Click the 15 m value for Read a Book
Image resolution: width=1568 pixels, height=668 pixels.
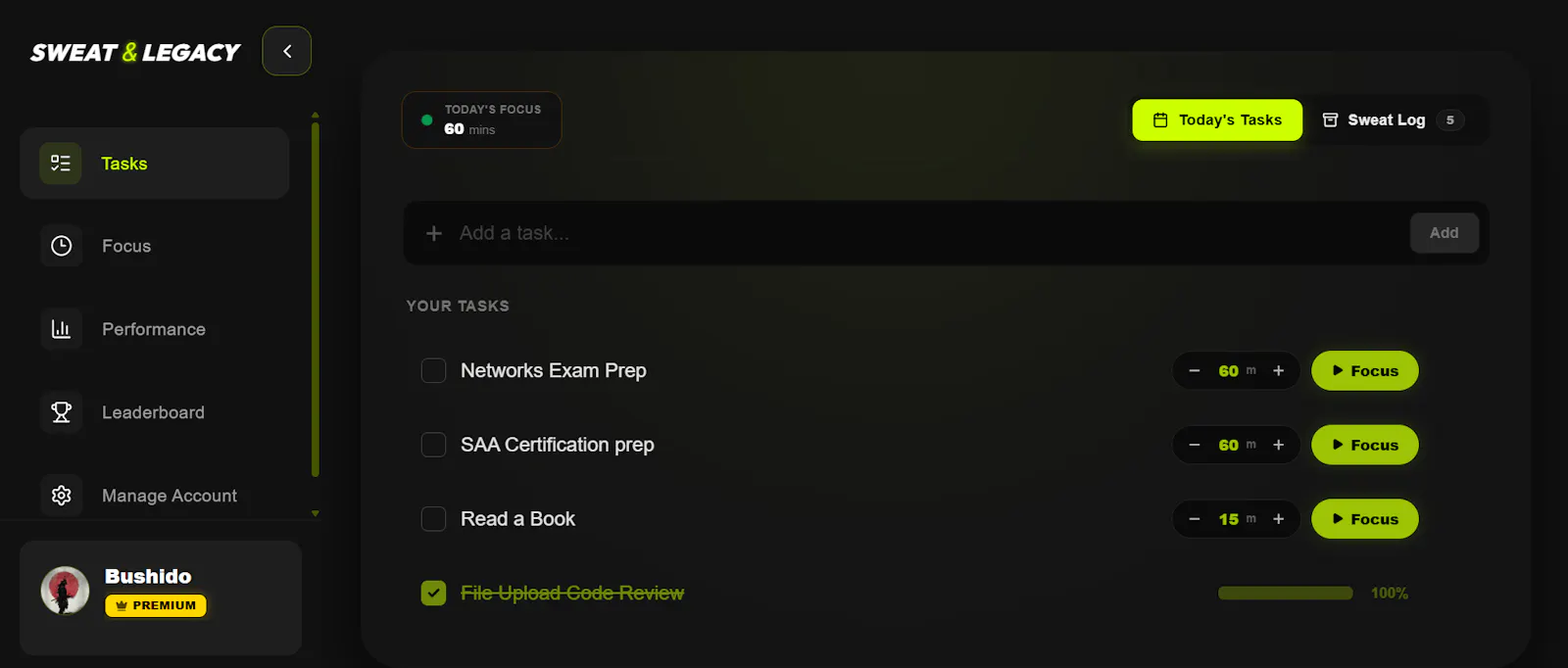pos(1237,519)
